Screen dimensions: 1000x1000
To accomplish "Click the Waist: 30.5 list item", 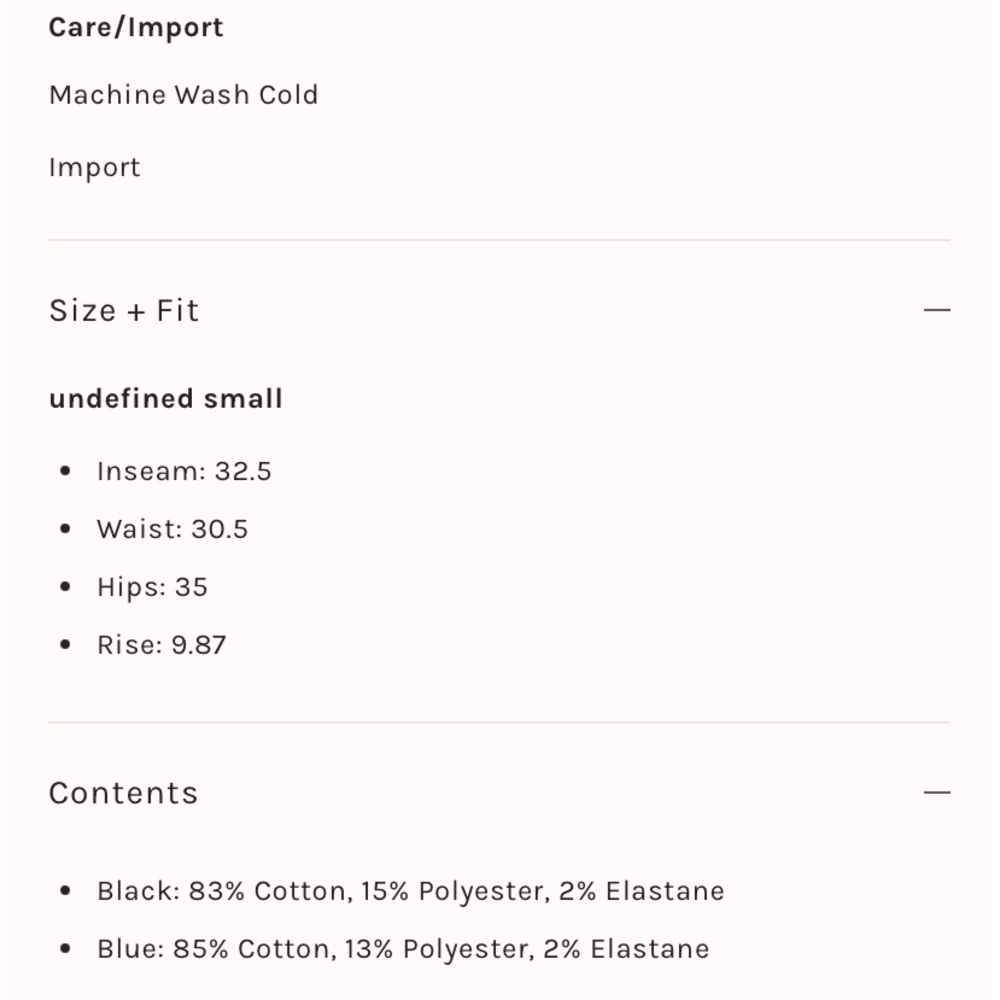I will [172, 529].
